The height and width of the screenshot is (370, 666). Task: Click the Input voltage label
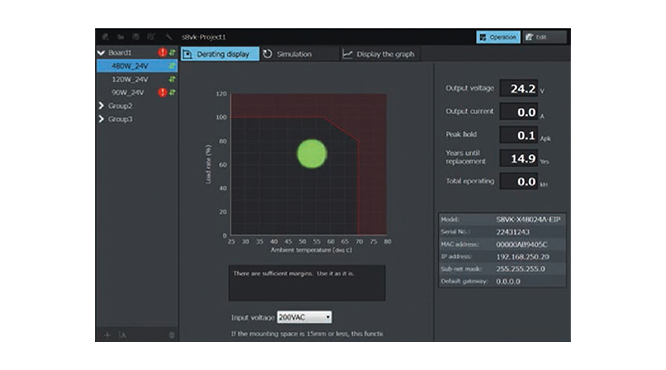[253, 317]
